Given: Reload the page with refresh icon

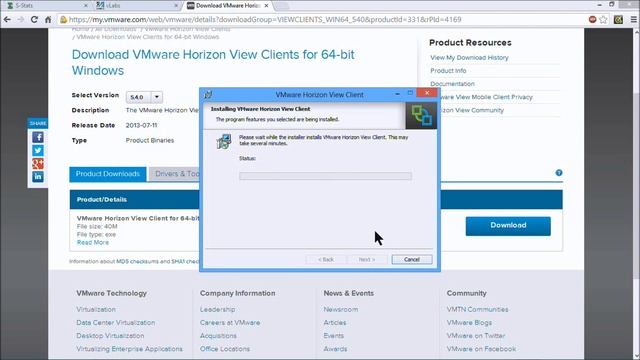Looking at the screenshot, I should [34, 19].
